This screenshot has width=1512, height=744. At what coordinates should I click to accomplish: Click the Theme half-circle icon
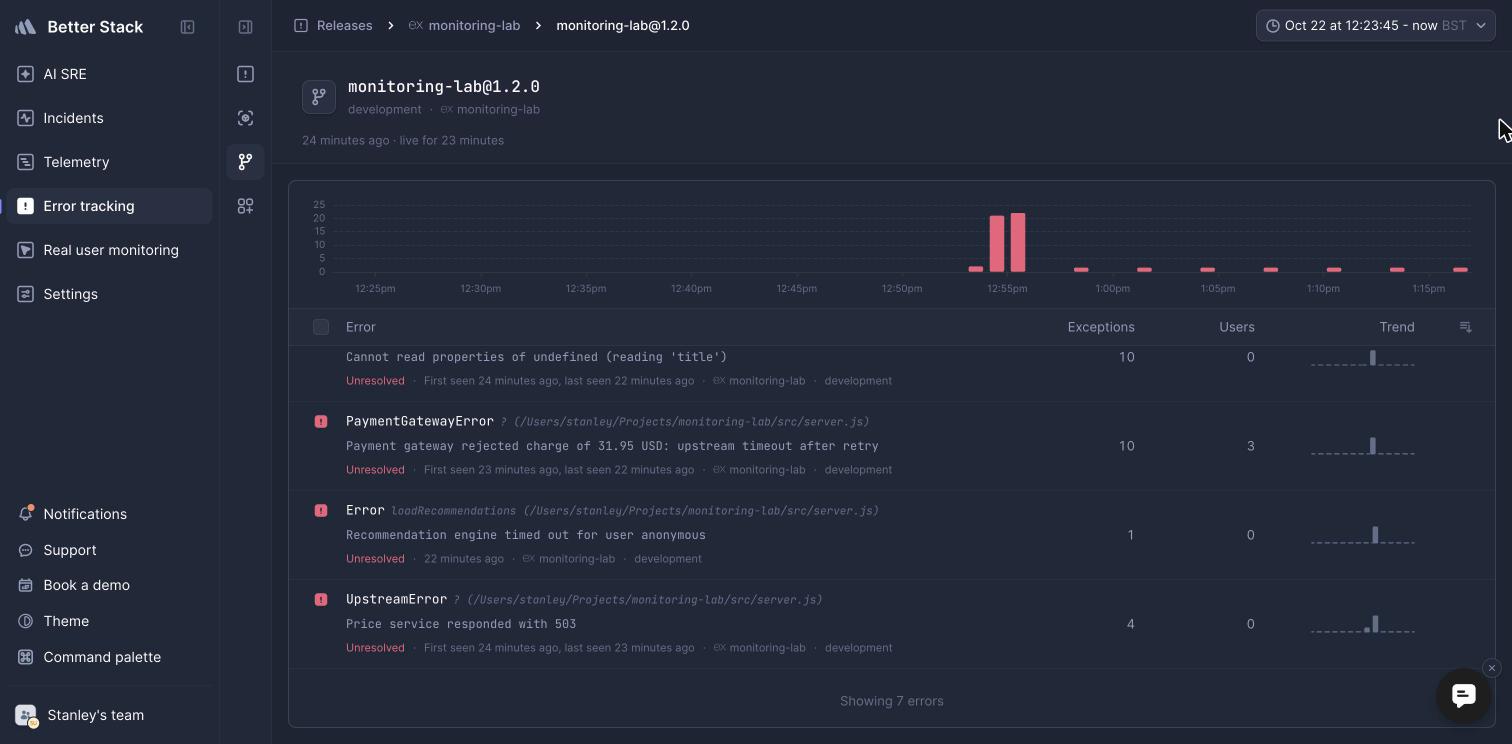tap(26, 621)
